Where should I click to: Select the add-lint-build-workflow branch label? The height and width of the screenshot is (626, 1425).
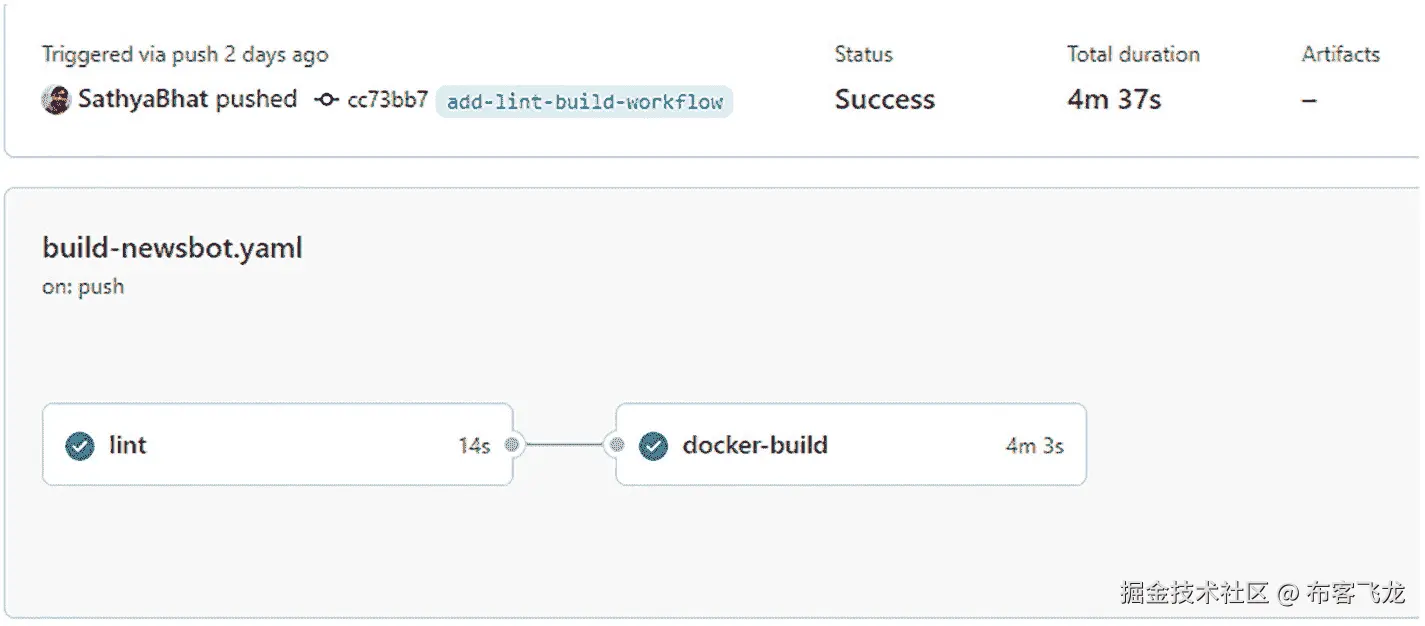tap(584, 102)
